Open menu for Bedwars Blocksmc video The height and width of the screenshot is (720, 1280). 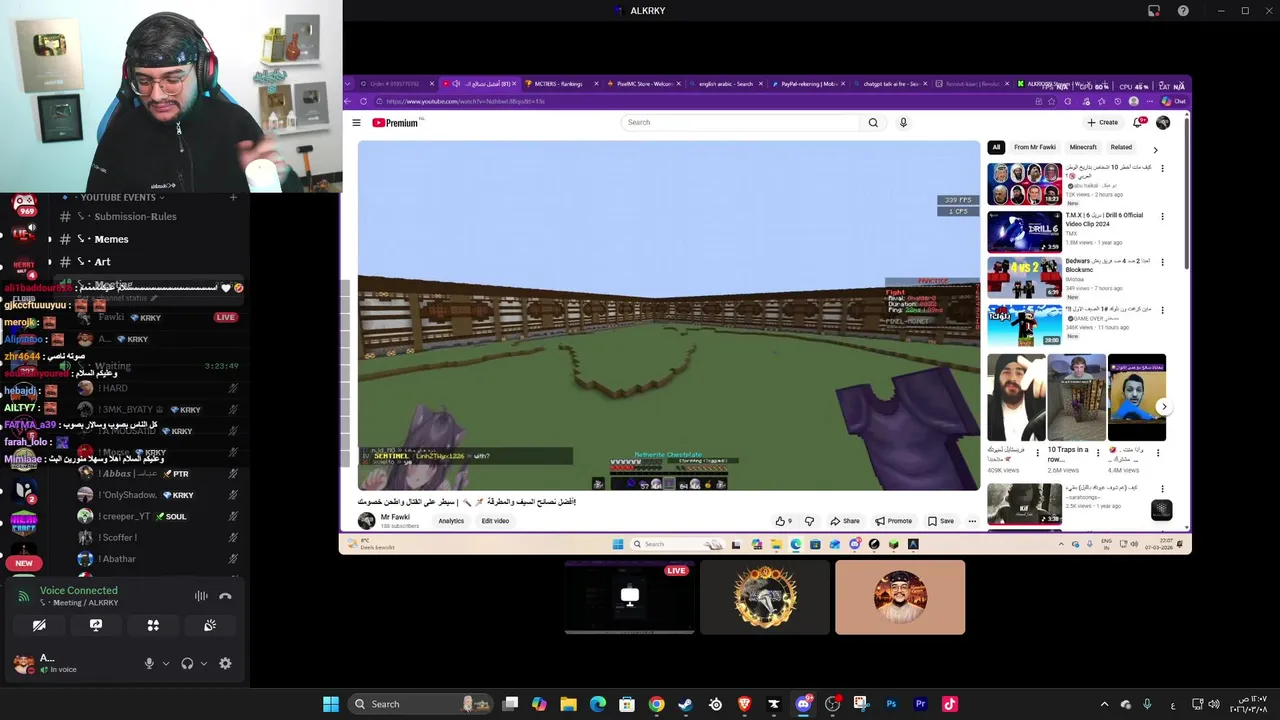(1162, 263)
